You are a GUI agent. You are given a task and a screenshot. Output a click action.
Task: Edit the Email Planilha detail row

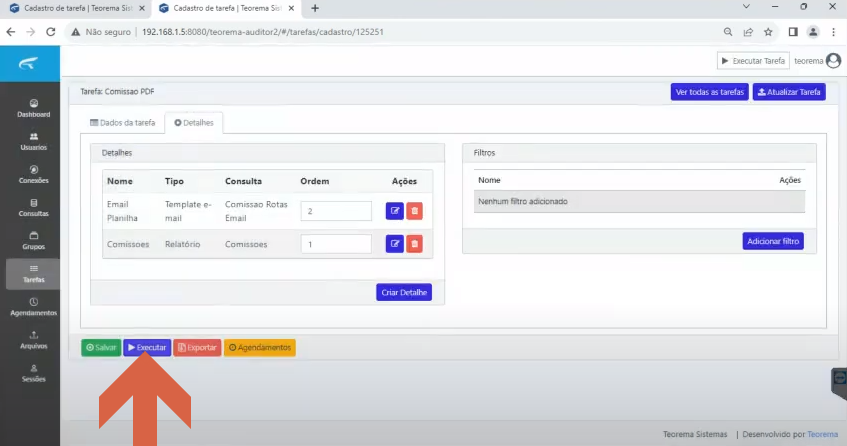point(395,211)
